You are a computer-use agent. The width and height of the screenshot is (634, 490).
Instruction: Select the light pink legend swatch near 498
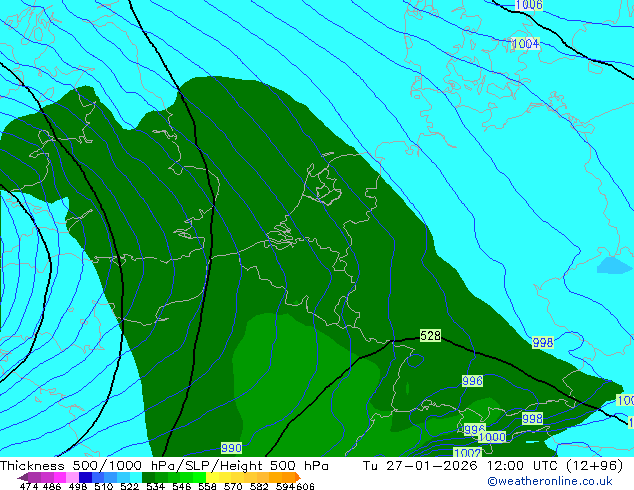pyautogui.click(x=72, y=477)
